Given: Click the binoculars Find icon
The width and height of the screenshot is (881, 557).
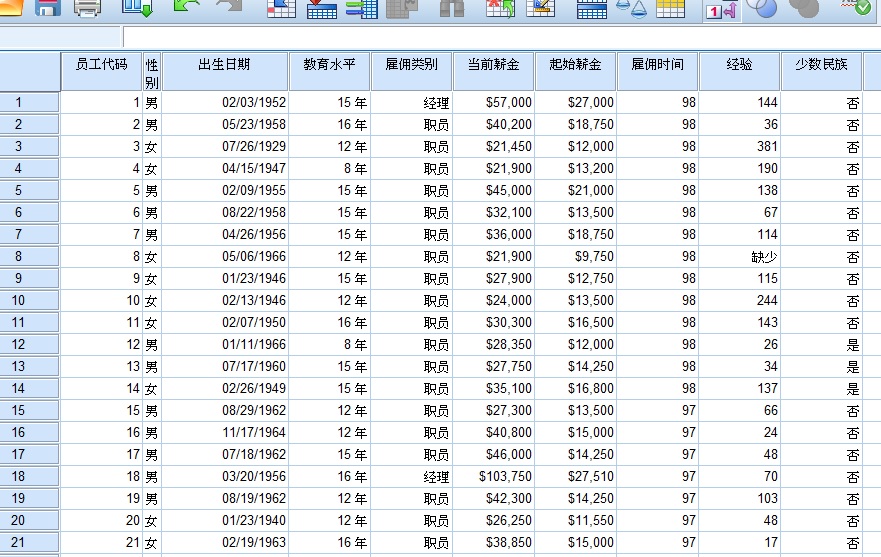Looking at the screenshot, I should 452,7.
